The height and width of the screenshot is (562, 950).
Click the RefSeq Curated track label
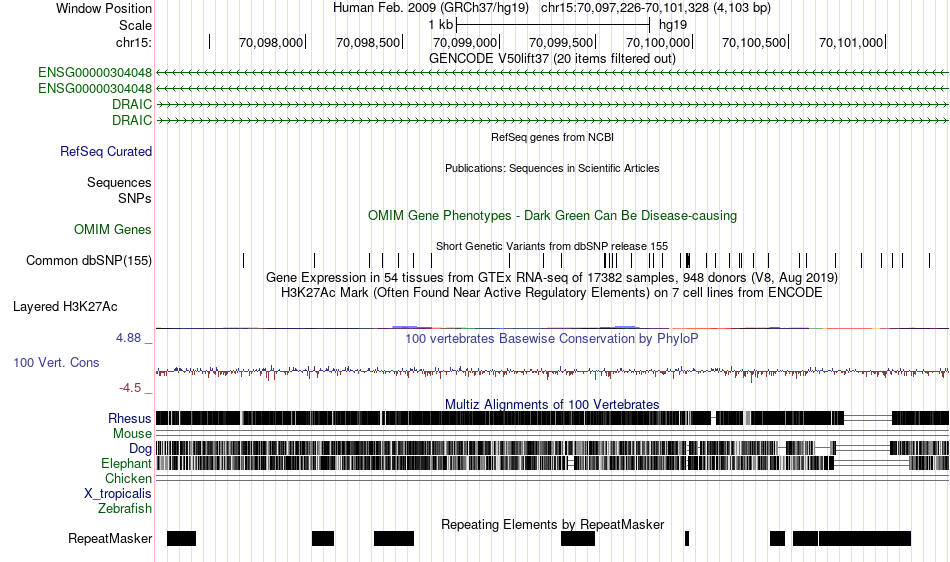pyautogui.click(x=105, y=151)
